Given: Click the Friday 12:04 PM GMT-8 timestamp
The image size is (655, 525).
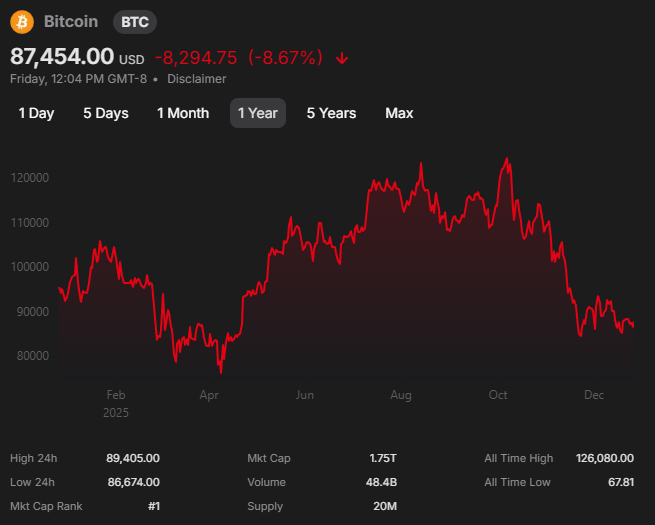Looking at the screenshot, I should 79,79.
